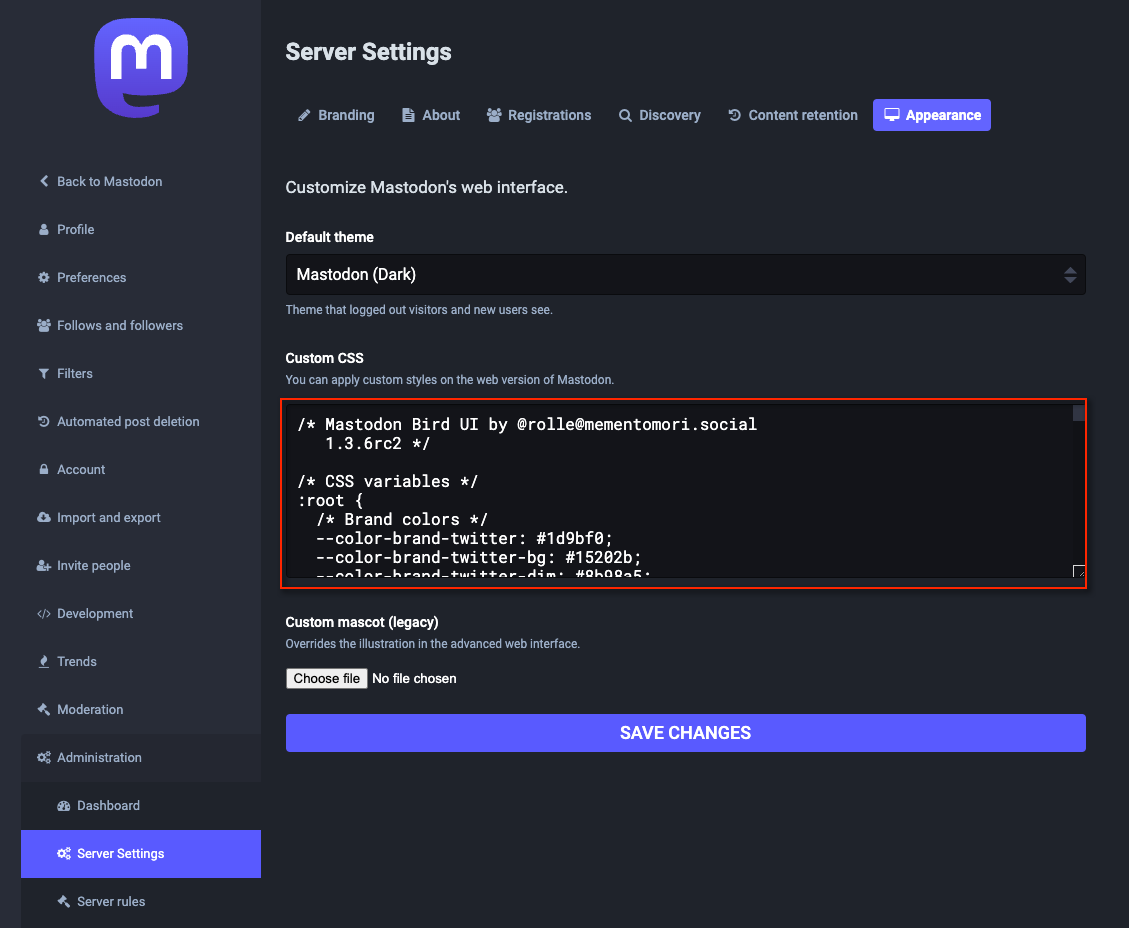Open the Branding tab
Screen dimensions: 1129x928
[336, 115]
